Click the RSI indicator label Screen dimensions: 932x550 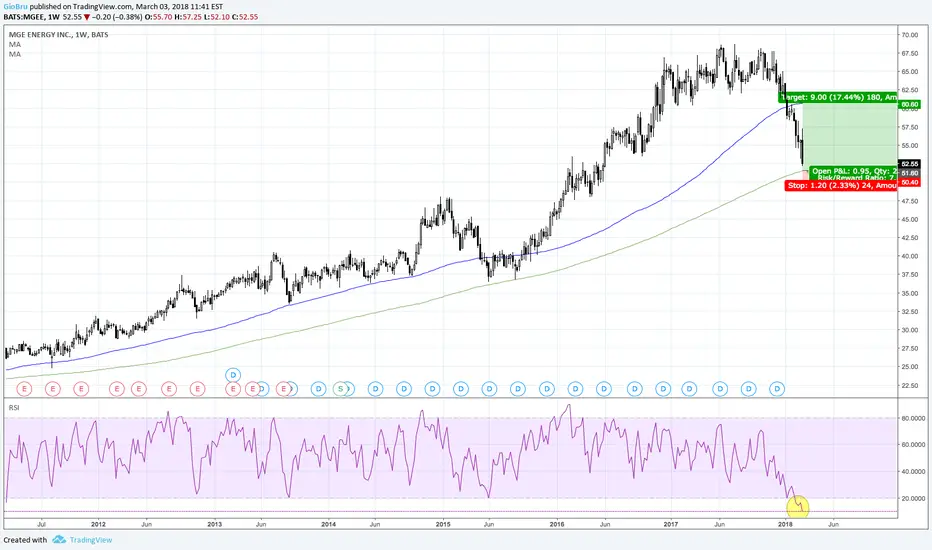(x=14, y=407)
